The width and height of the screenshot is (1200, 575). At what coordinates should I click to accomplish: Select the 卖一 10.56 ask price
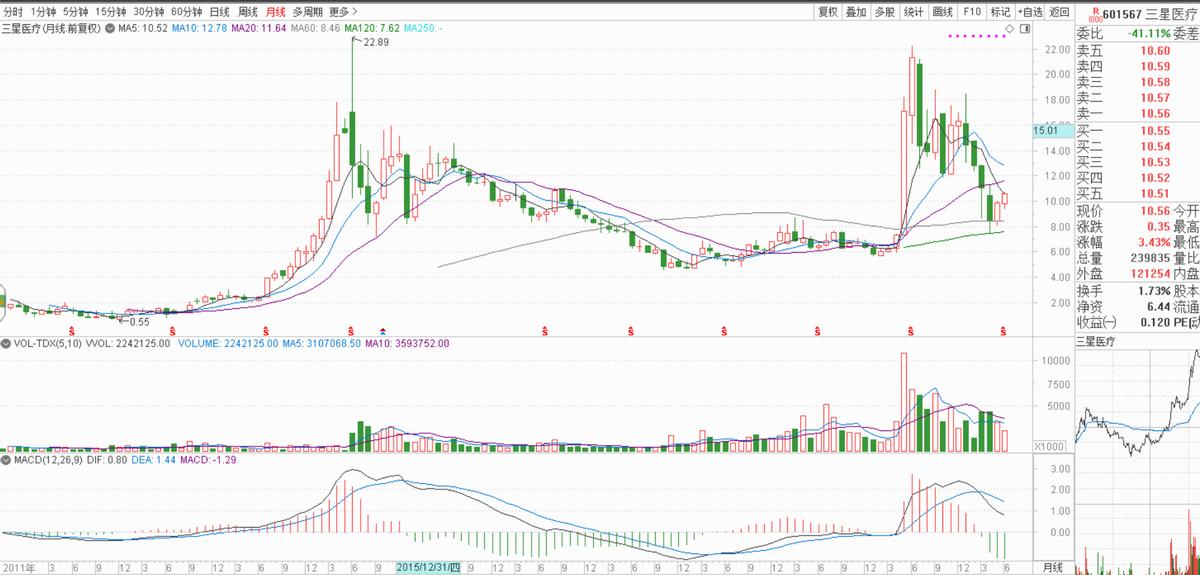coord(1137,114)
